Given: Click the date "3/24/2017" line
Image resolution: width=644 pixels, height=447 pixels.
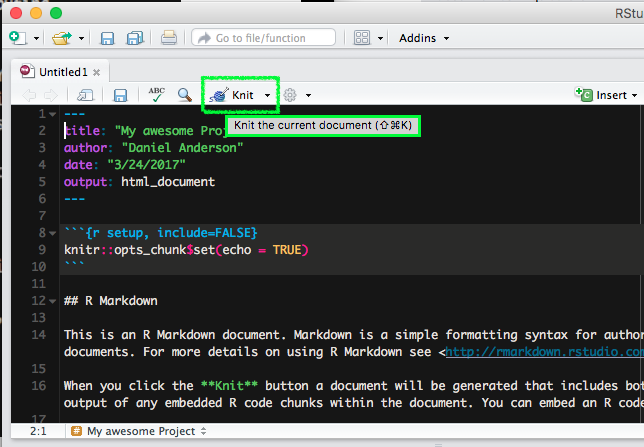Looking at the screenshot, I should pos(125,165).
